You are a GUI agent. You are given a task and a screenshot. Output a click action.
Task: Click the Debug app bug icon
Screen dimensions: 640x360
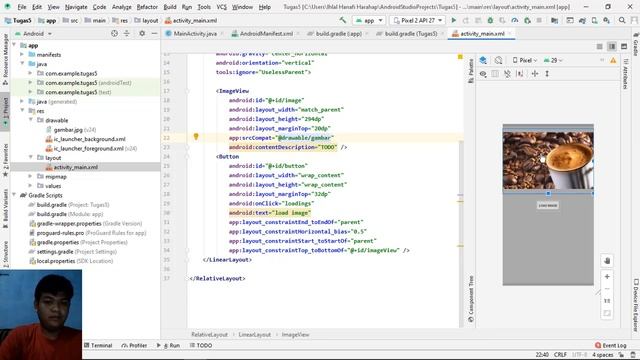(490, 20)
